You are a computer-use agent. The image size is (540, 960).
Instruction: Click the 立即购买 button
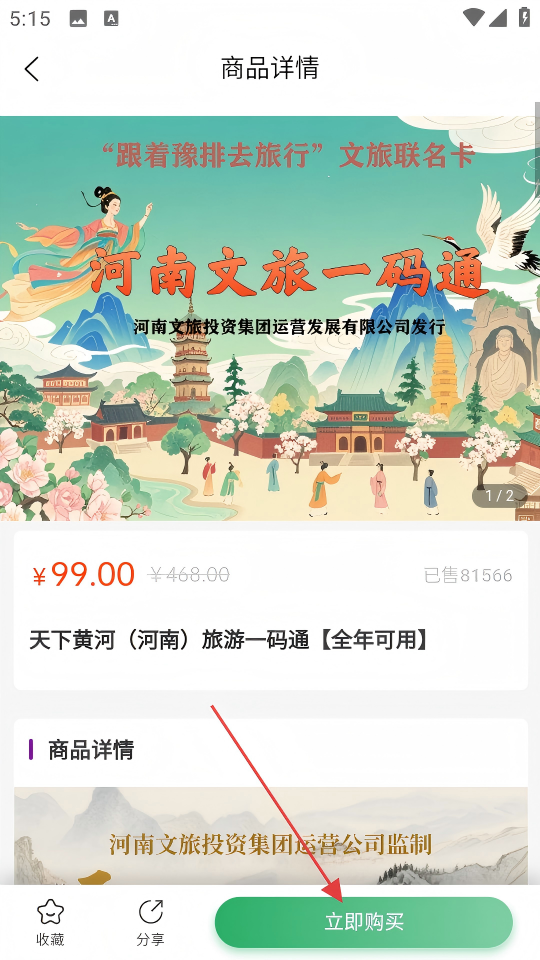[364, 922]
